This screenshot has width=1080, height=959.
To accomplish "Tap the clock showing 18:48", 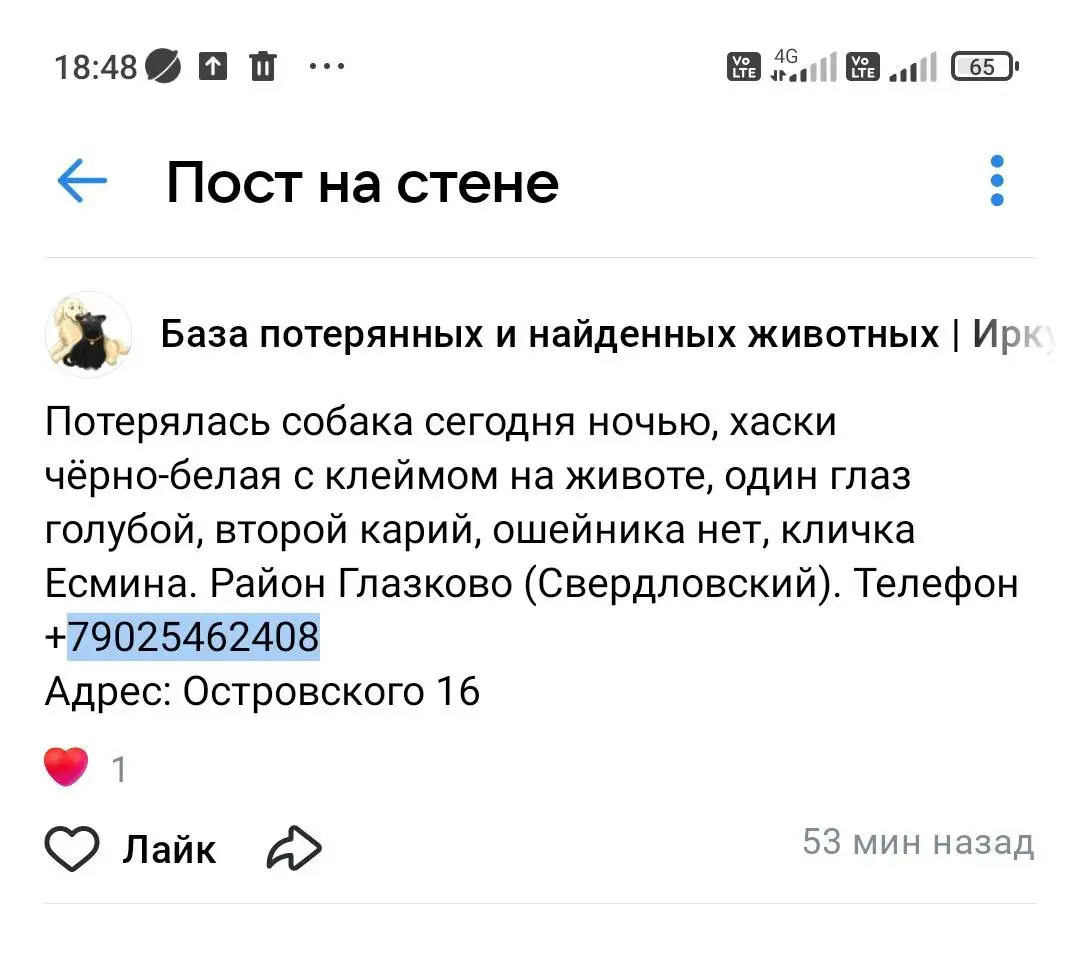I will [96, 66].
